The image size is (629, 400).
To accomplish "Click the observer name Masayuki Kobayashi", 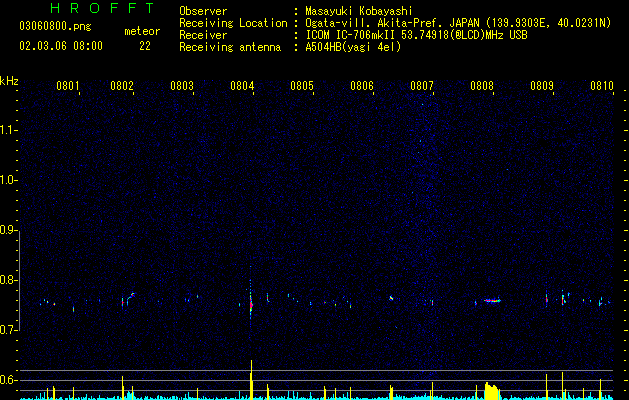I will 359,11.
